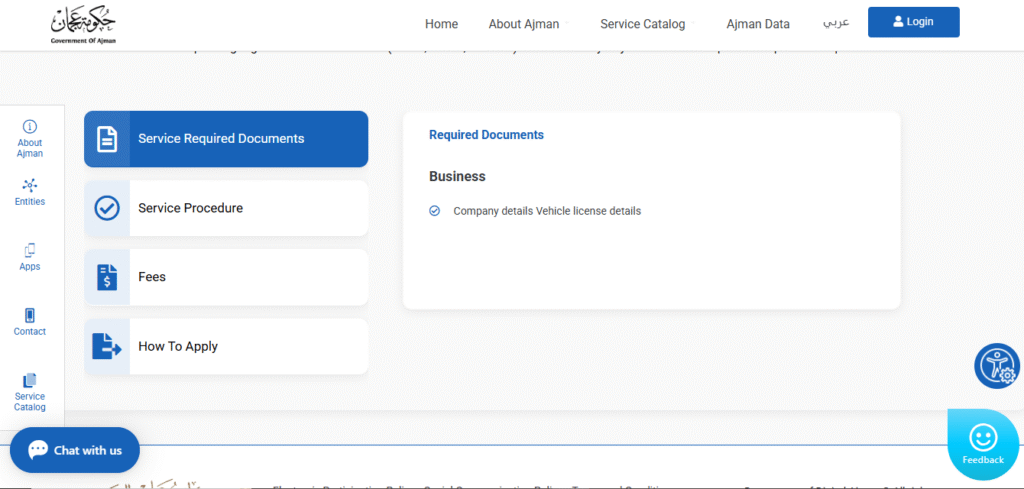Start a Chat with us conversation
The image size is (1024, 489).
[x=75, y=450]
